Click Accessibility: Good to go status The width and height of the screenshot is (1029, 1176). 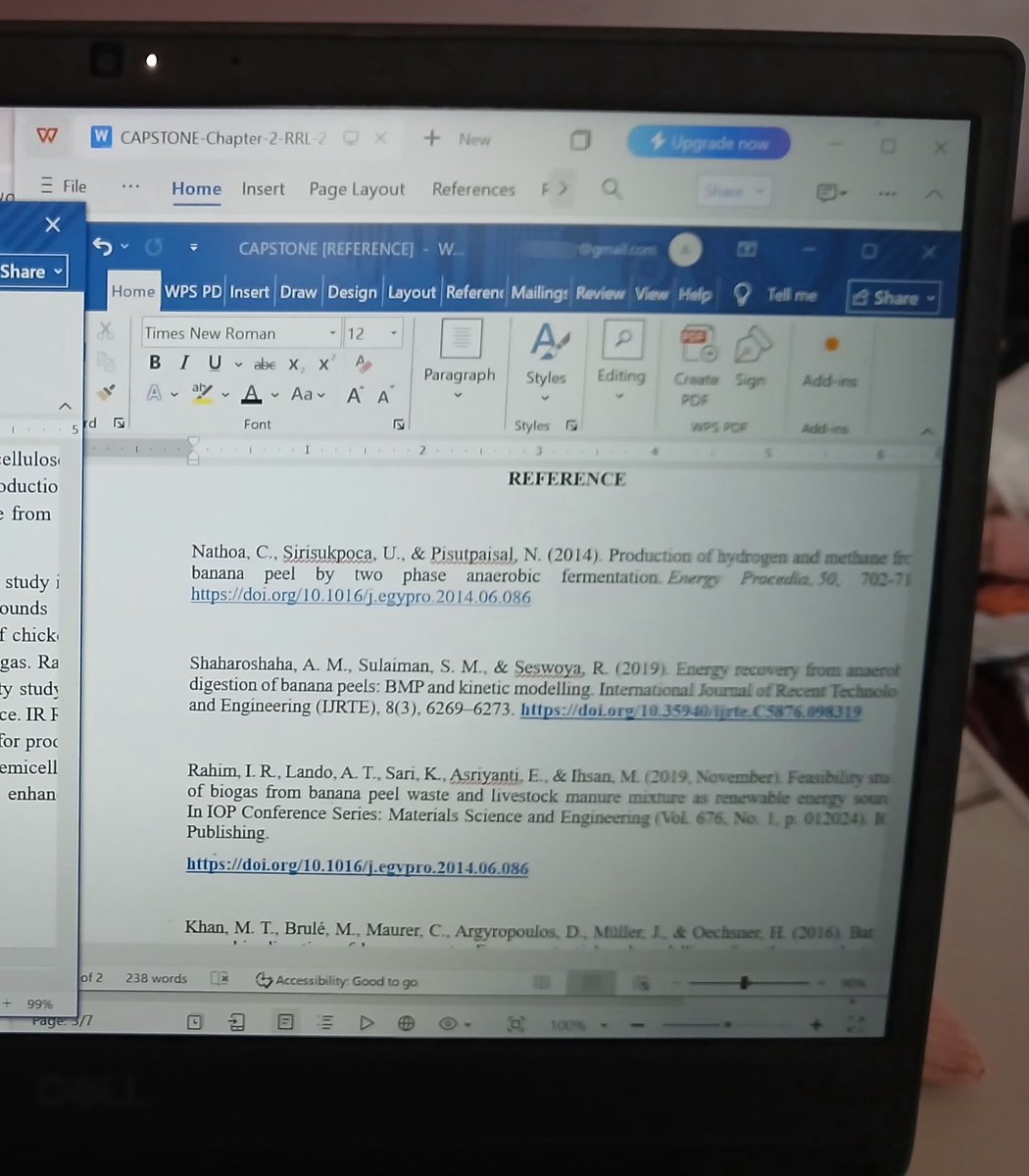coord(336,980)
